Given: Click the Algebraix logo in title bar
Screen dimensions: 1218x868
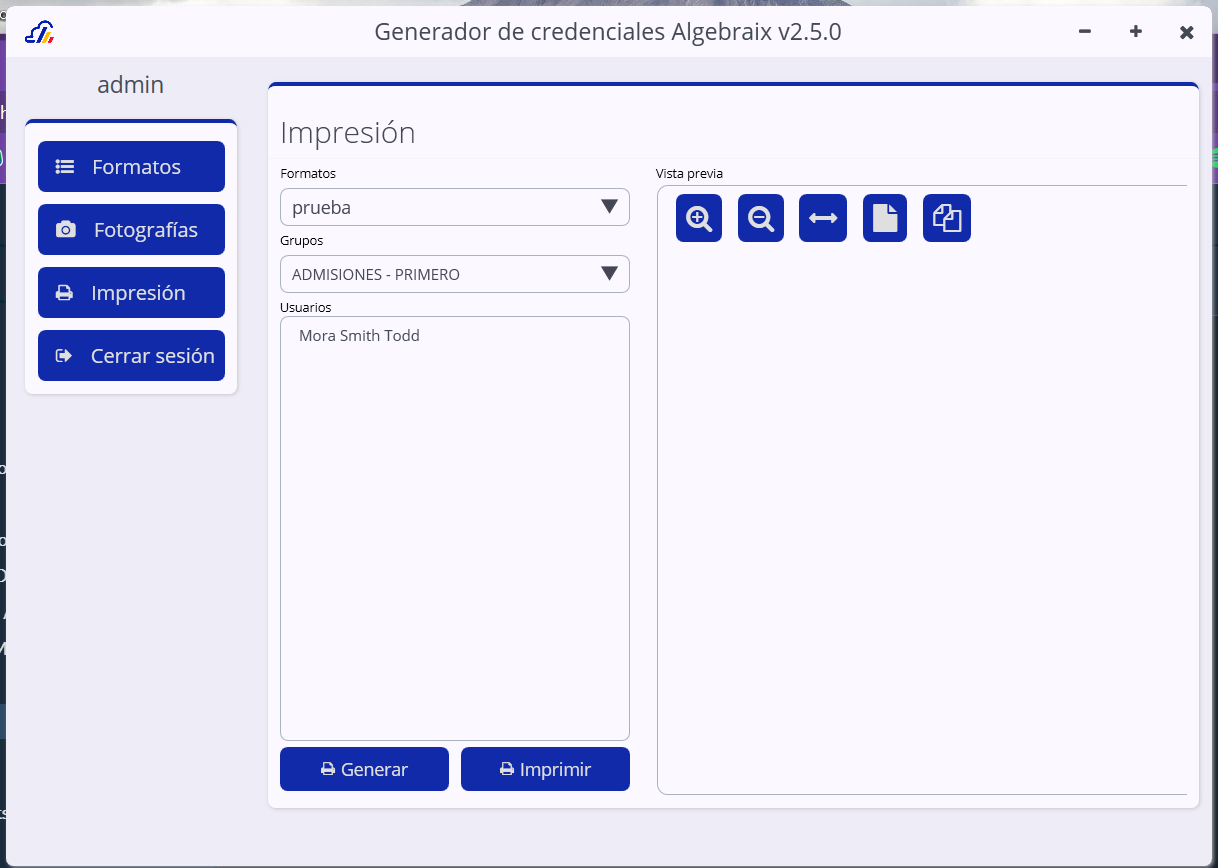Looking at the screenshot, I should pos(39,32).
